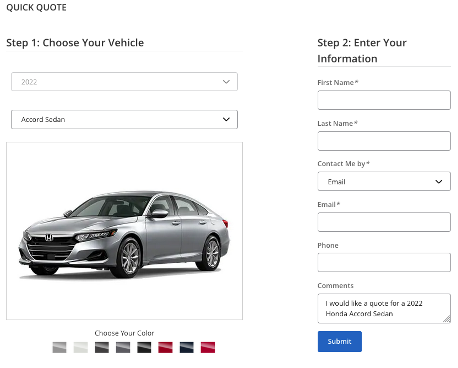Image resolution: width=458 pixels, height=368 pixels.
Task: Submit the quick quote form
Action: pyautogui.click(x=340, y=341)
